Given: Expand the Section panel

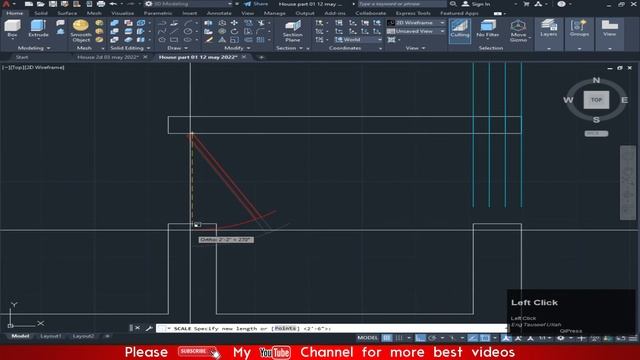Looking at the screenshot, I should (289, 48).
